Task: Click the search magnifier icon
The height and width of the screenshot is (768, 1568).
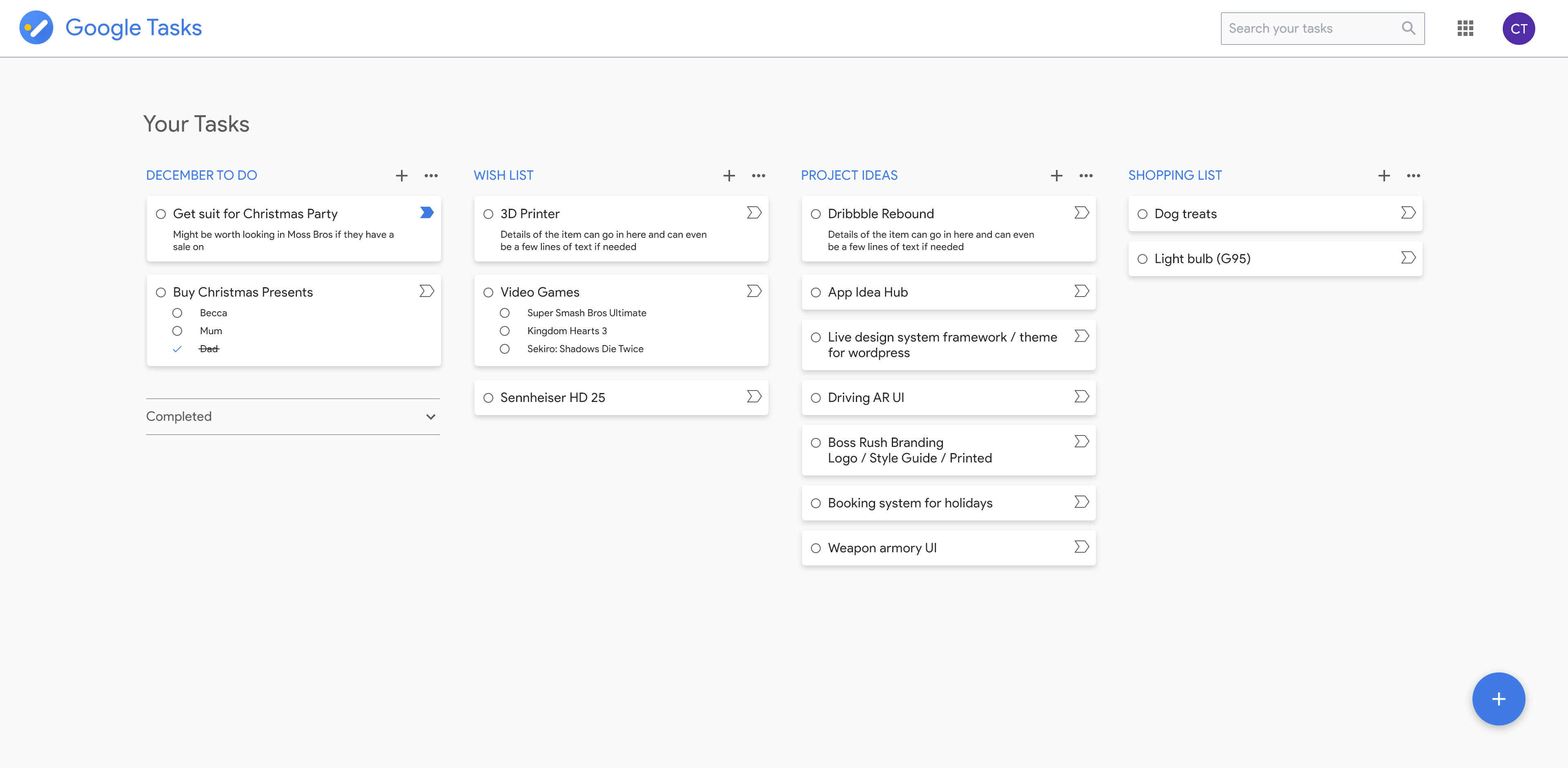Action: pyautogui.click(x=1408, y=28)
